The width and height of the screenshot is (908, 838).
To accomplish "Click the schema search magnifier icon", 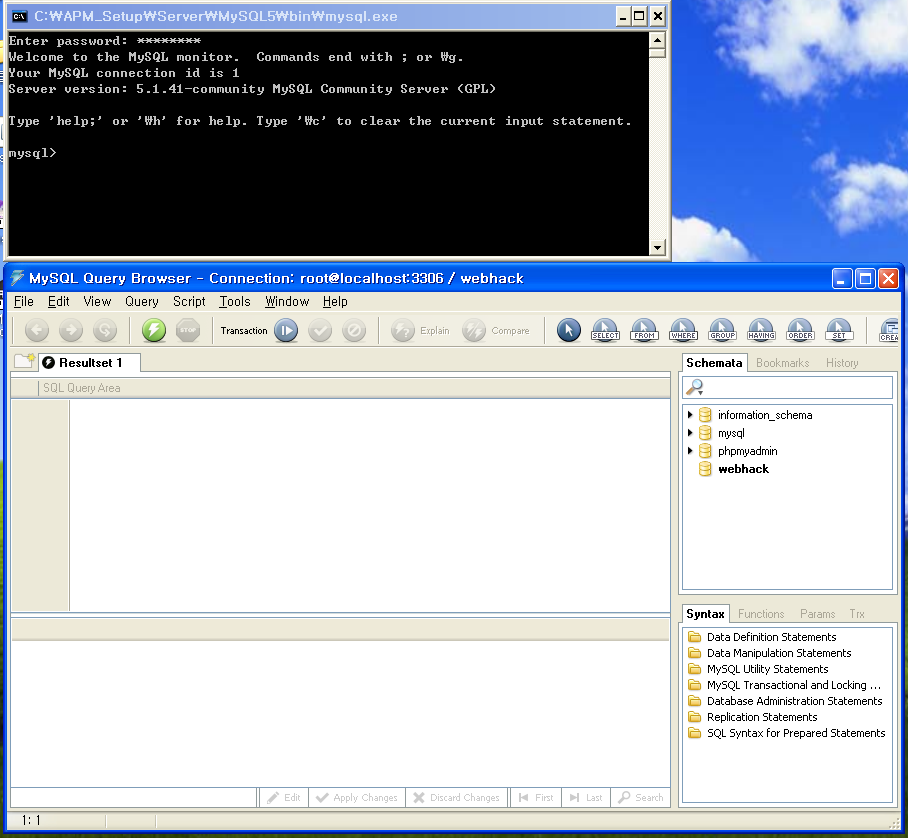I will pos(694,387).
